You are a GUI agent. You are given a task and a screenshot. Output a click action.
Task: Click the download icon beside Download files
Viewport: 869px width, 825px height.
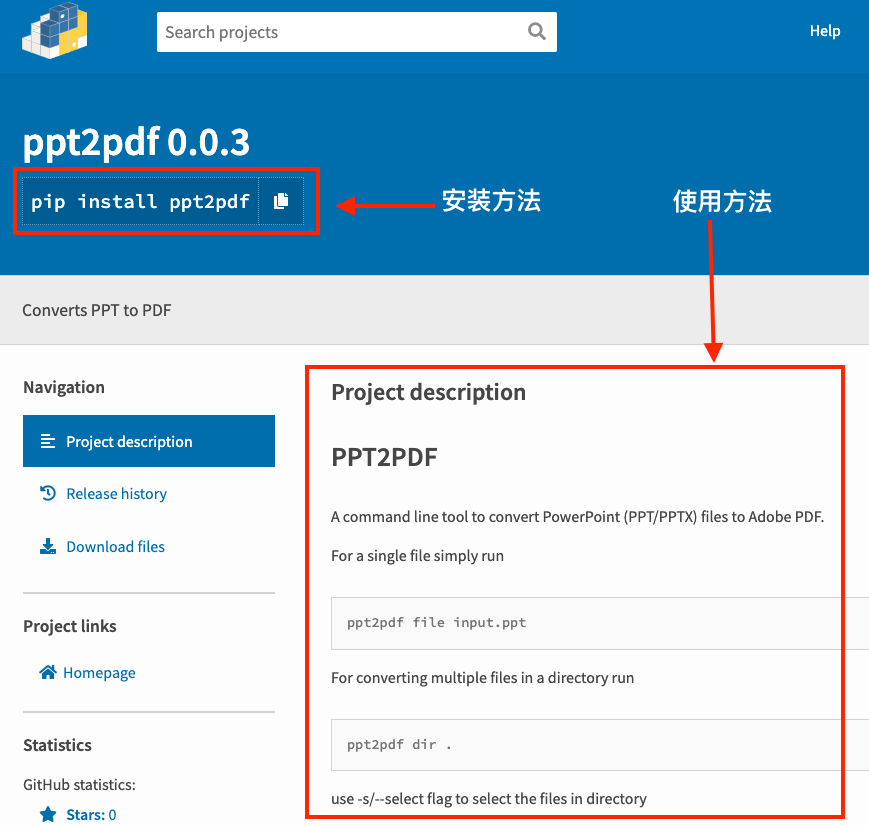click(47, 546)
